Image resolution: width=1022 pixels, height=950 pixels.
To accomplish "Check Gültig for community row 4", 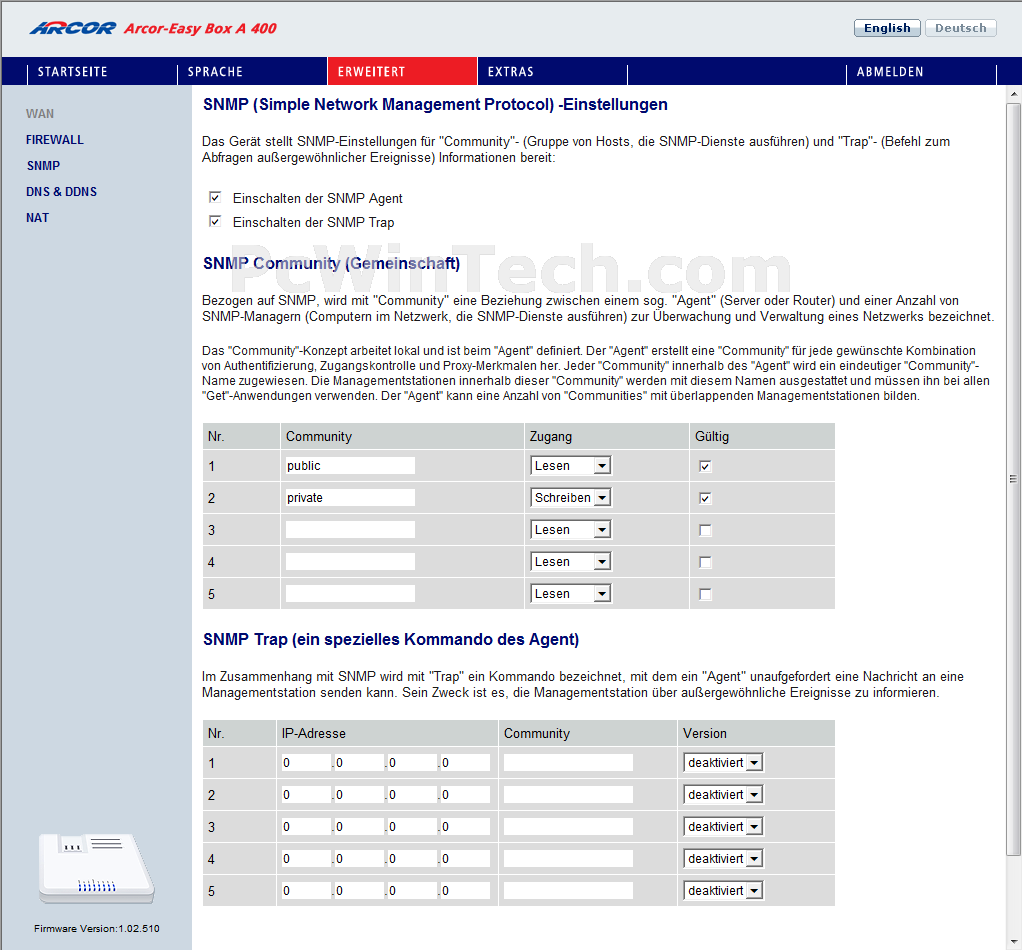I will 705,562.
